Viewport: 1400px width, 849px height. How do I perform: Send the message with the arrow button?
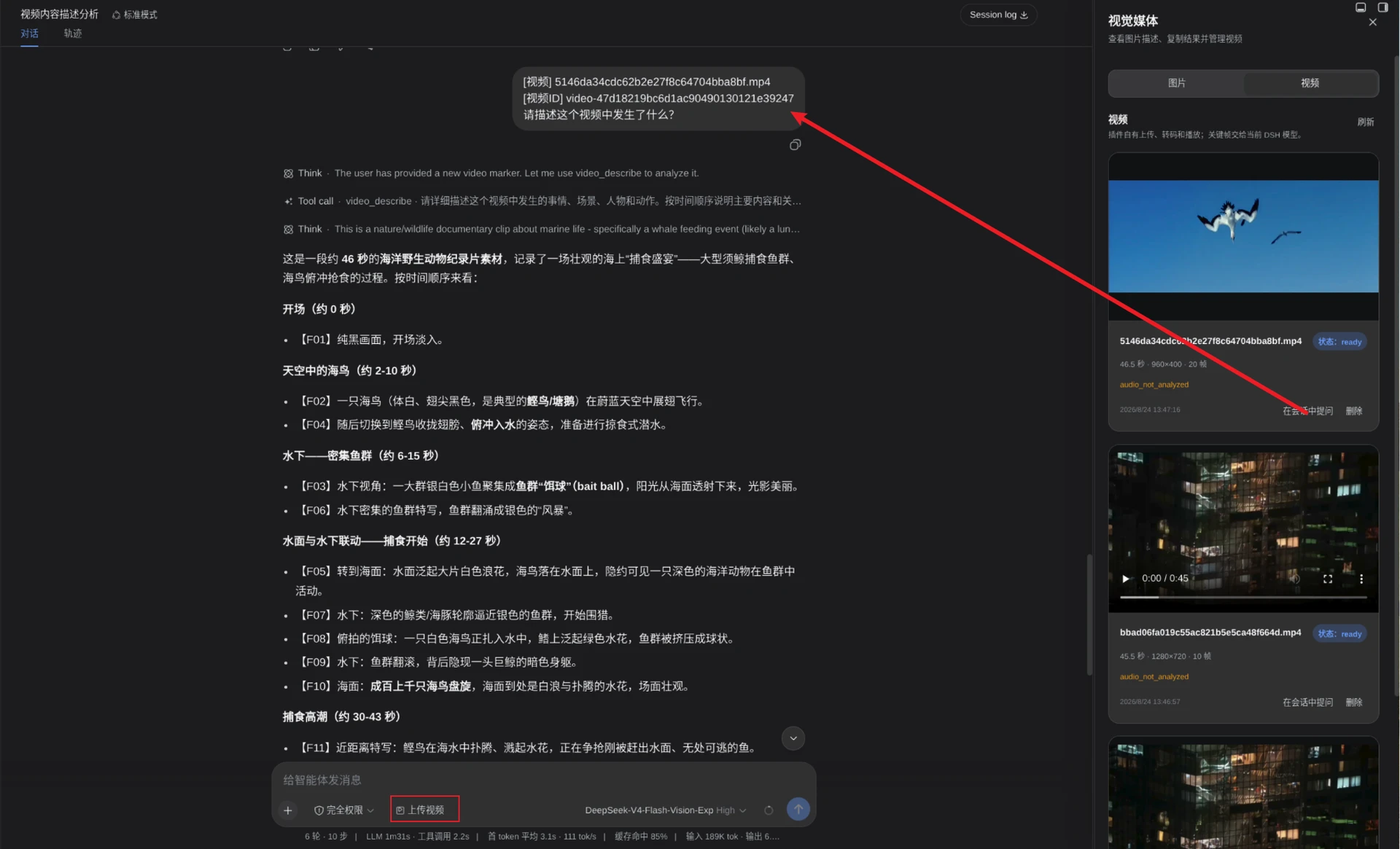pyautogui.click(x=798, y=810)
